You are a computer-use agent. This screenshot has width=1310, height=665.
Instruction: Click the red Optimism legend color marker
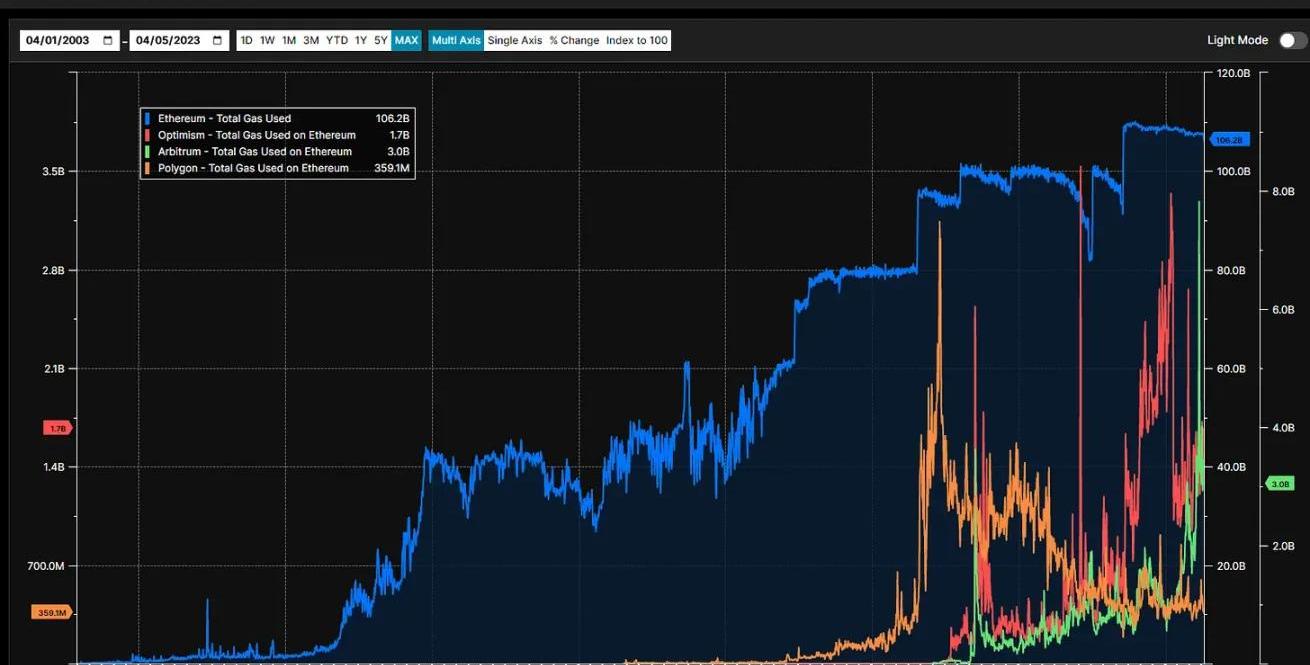pyautogui.click(x=148, y=135)
